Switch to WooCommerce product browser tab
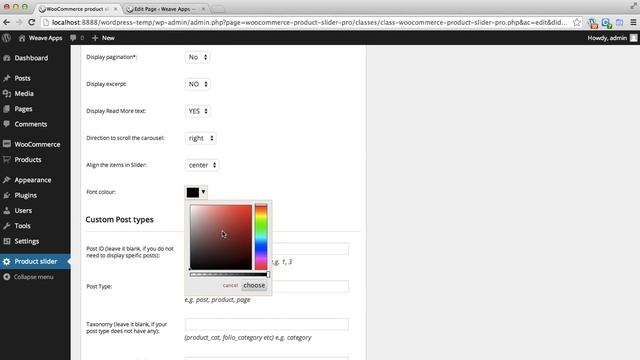Viewport: 640px width, 360px height. [78, 9]
